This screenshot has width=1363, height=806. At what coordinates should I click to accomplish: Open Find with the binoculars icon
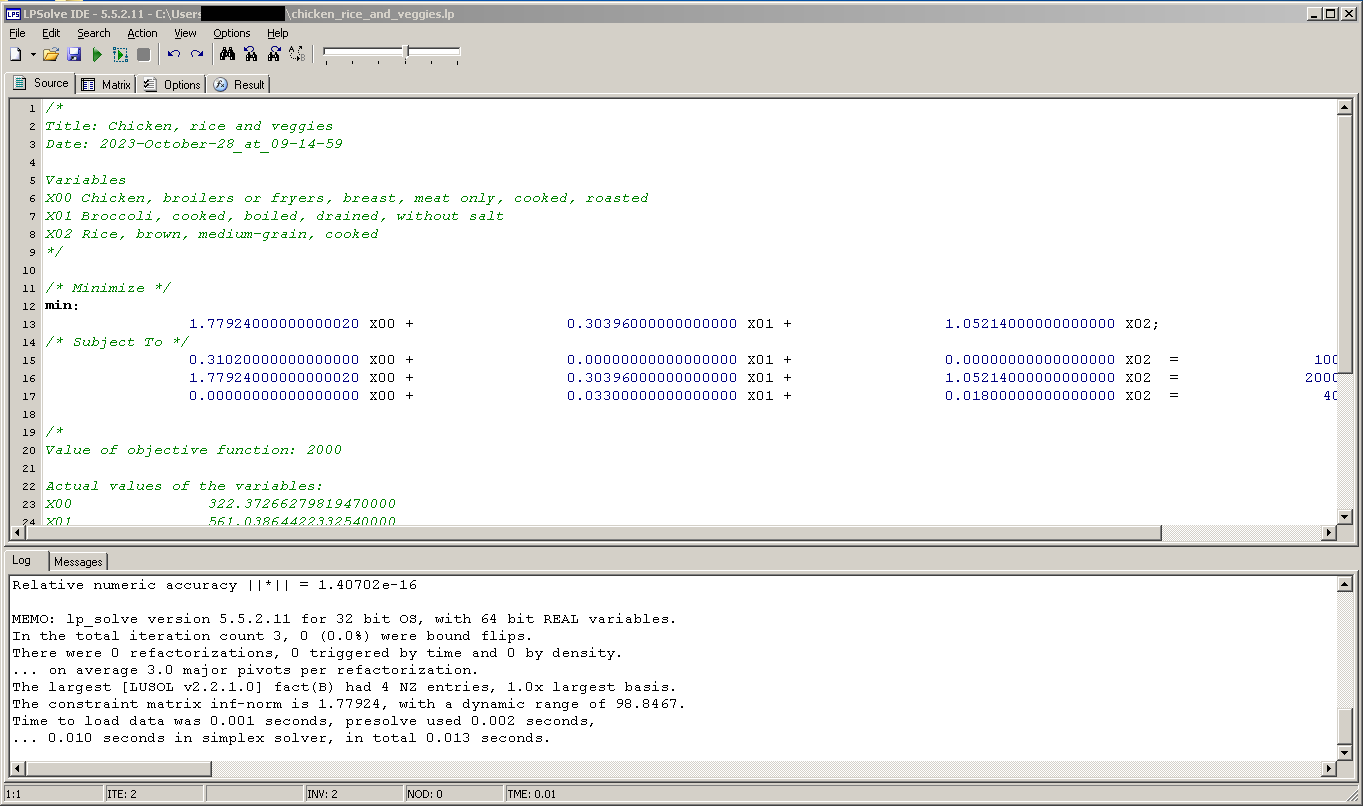pos(228,54)
